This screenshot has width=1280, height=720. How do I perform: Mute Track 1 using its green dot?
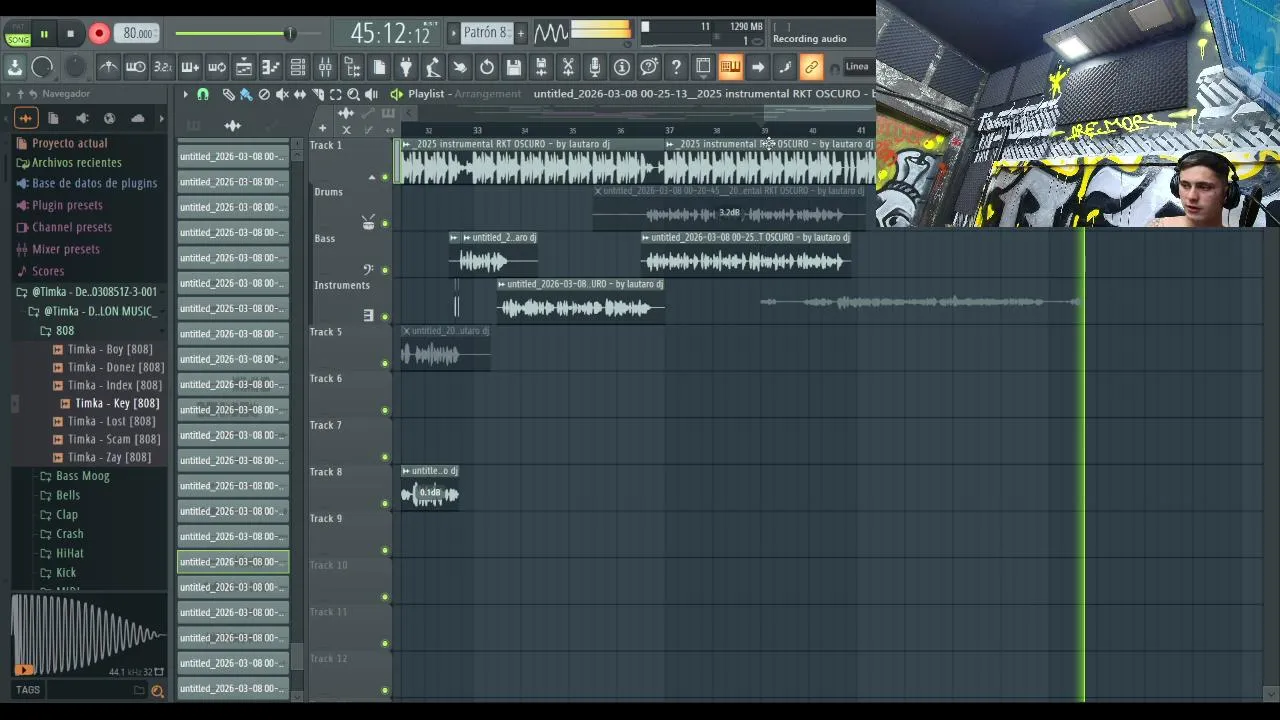pyautogui.click(x=385, y=177)
